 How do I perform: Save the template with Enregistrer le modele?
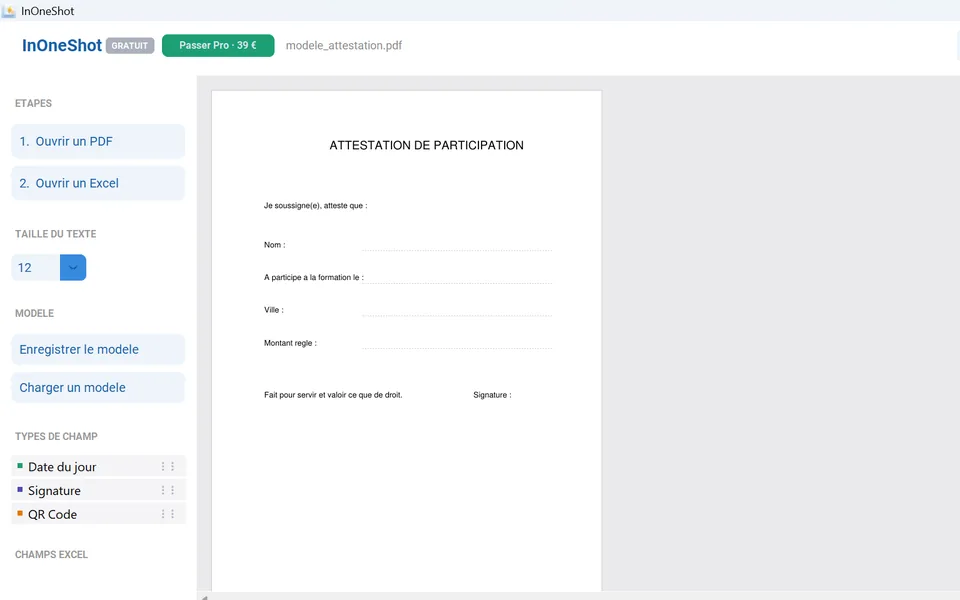98,350
